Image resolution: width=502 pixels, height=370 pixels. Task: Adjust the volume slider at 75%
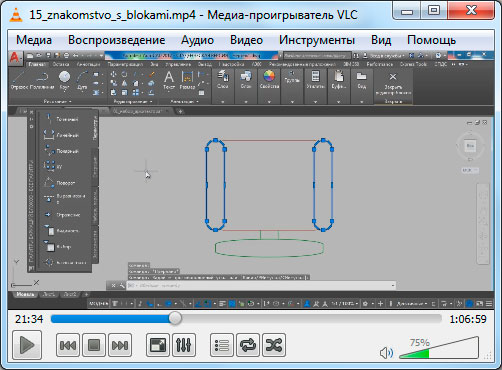pyautogui.click(x=439, y=348)
